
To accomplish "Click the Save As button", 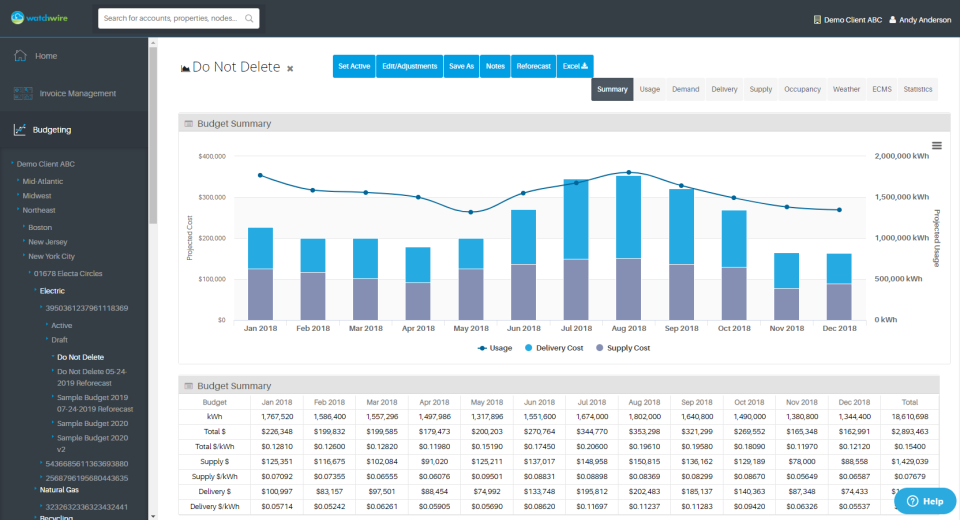I will click(x=462, y=66).
